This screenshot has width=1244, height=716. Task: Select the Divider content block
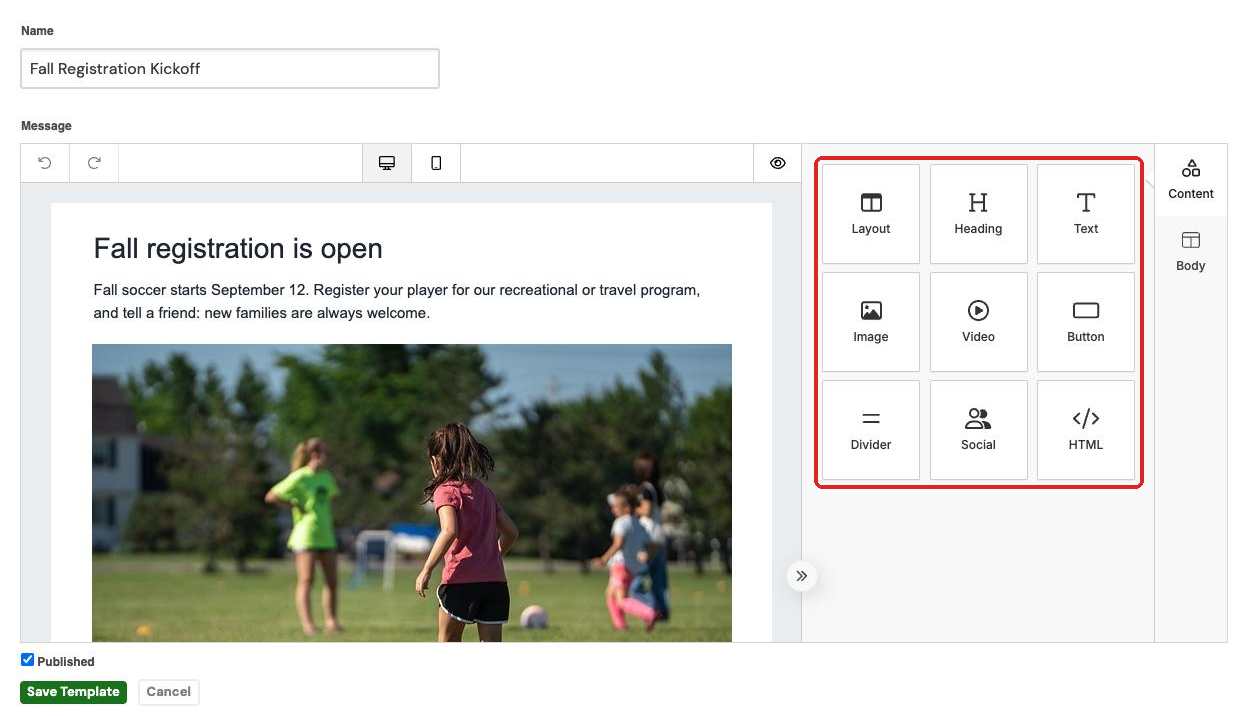pyautogui.click(x=871, y=430)
